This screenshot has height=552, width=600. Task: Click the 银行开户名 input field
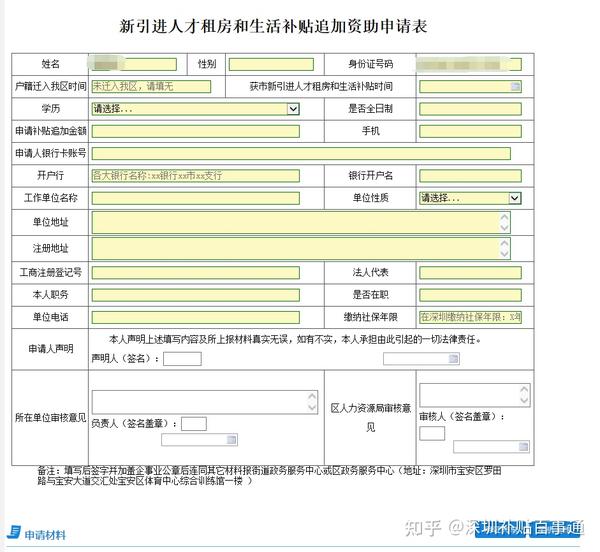coord(470,176)
